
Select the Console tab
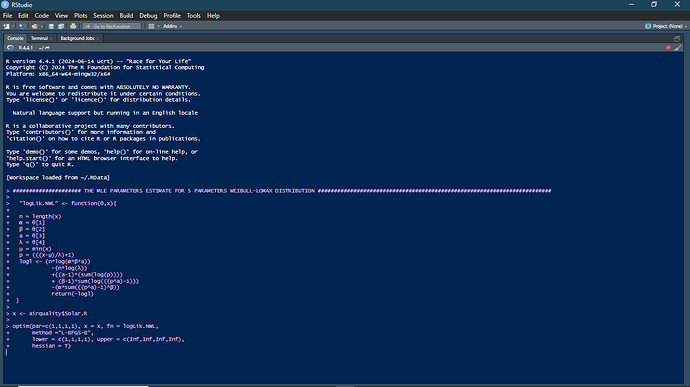[x=15, y=38]
